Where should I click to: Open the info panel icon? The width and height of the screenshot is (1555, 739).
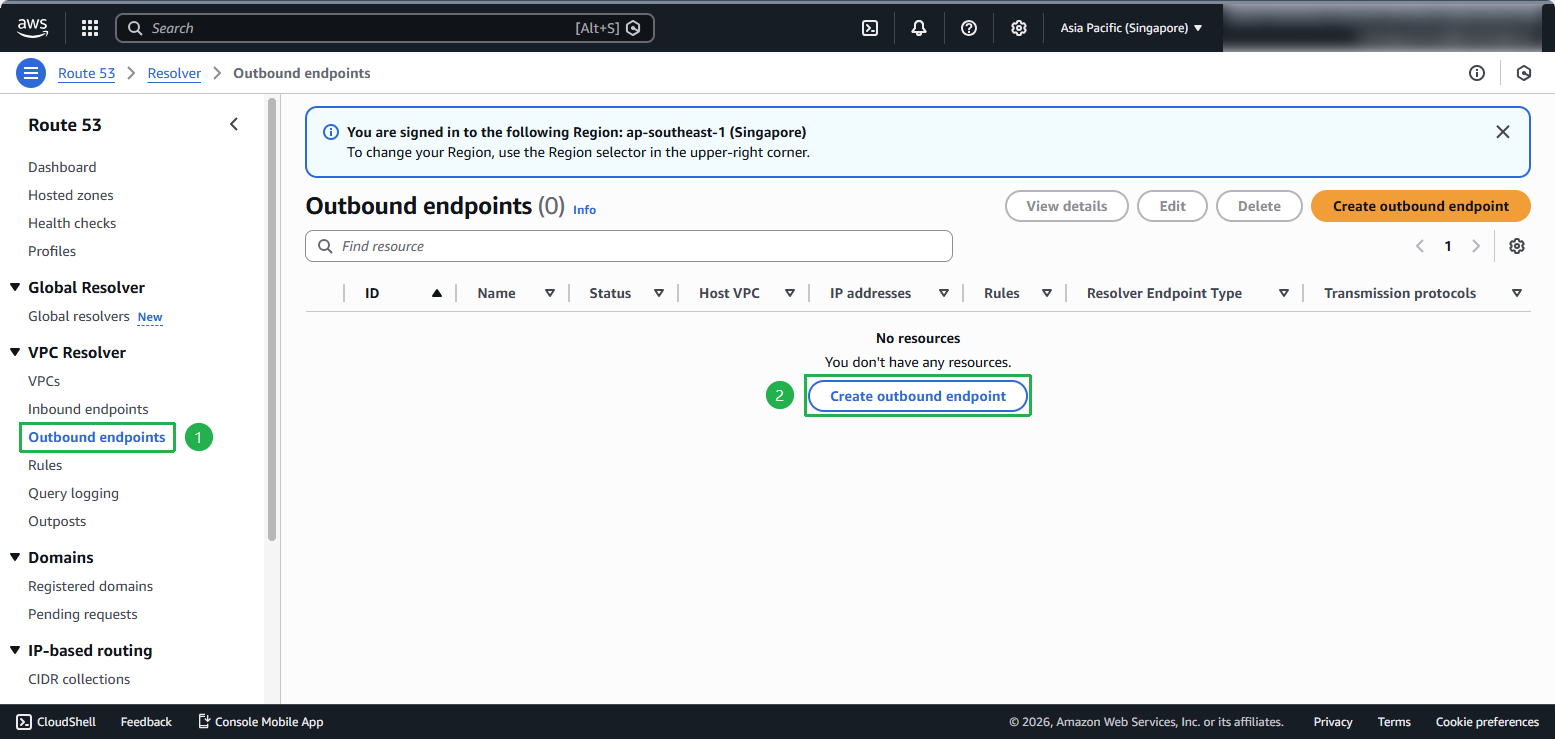(1477, 73)
